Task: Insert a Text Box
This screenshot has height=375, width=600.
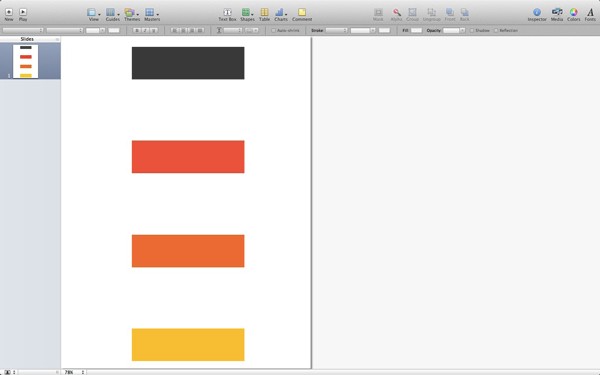Action: (x=227, y=15)
